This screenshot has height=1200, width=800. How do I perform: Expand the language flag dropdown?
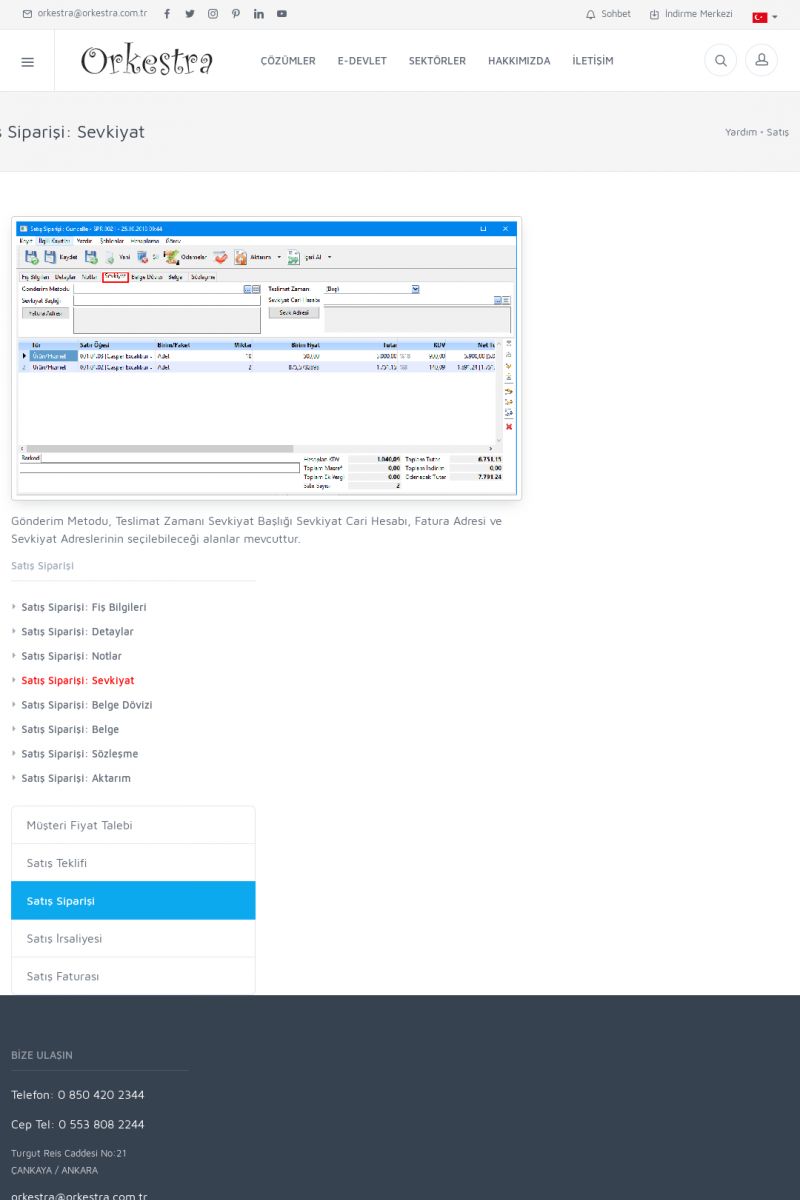pyautogui.click(x=765, y=16)
